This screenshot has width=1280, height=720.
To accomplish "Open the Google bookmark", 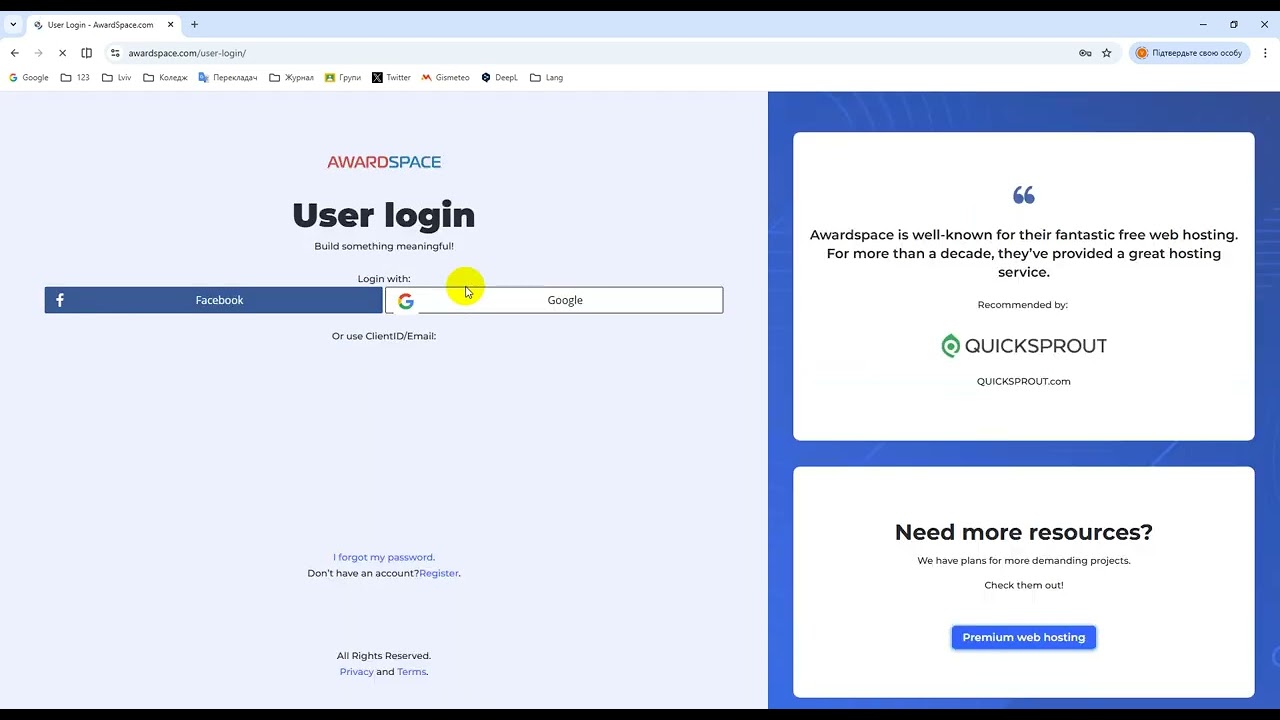I will click(29, 77).
